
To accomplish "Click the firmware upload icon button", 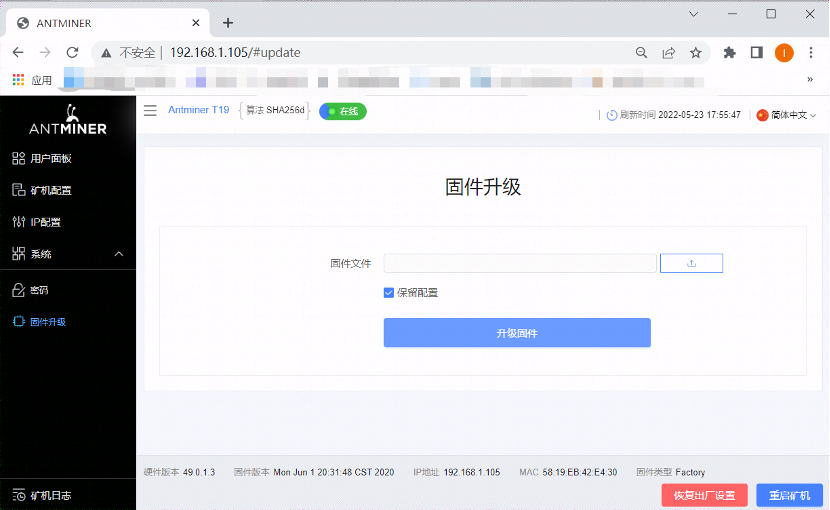I will (x=691, y=263).
